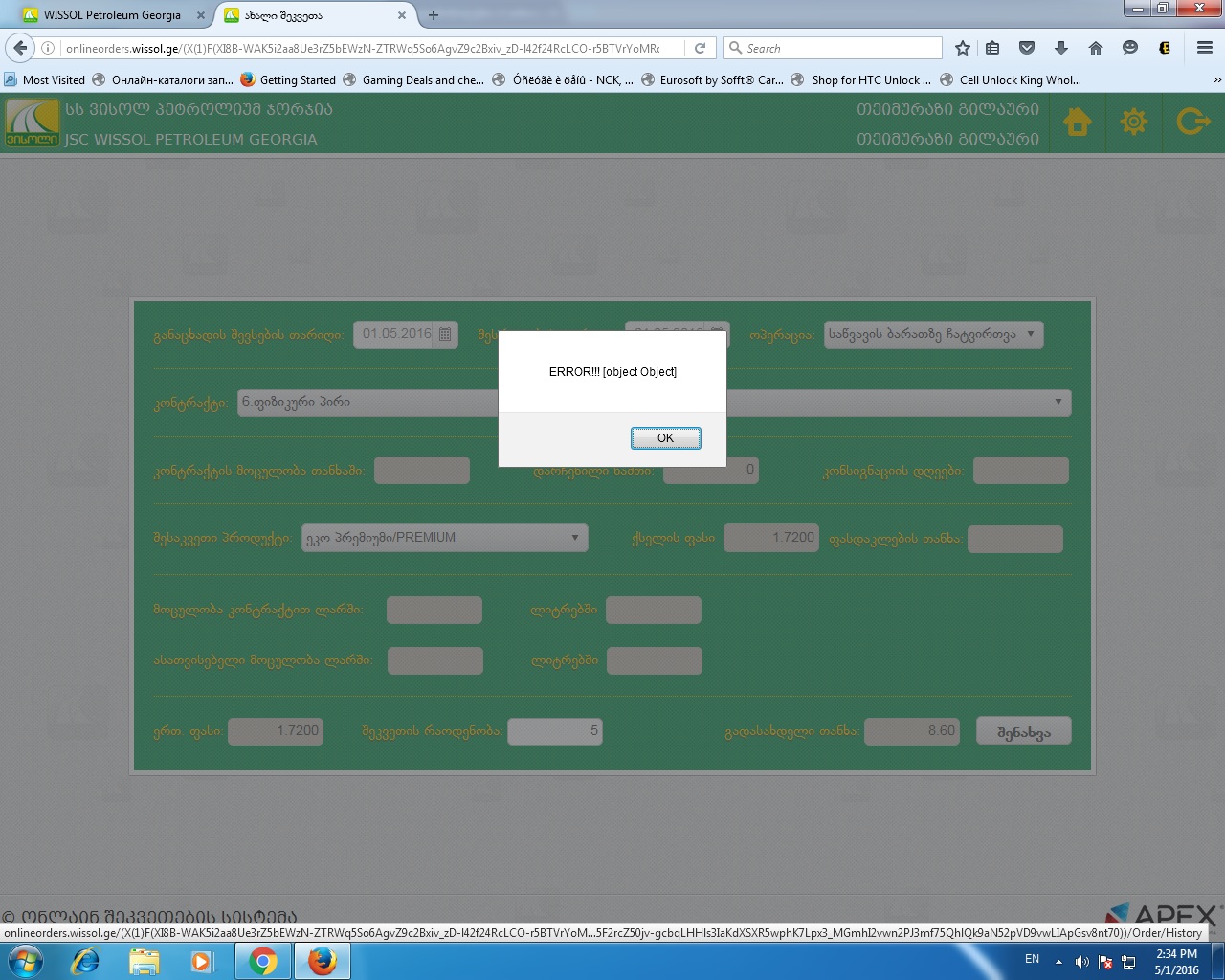Click the კონსიგნაციის დღეები field
The image size is (1225, 980).
pos(1020,470)
